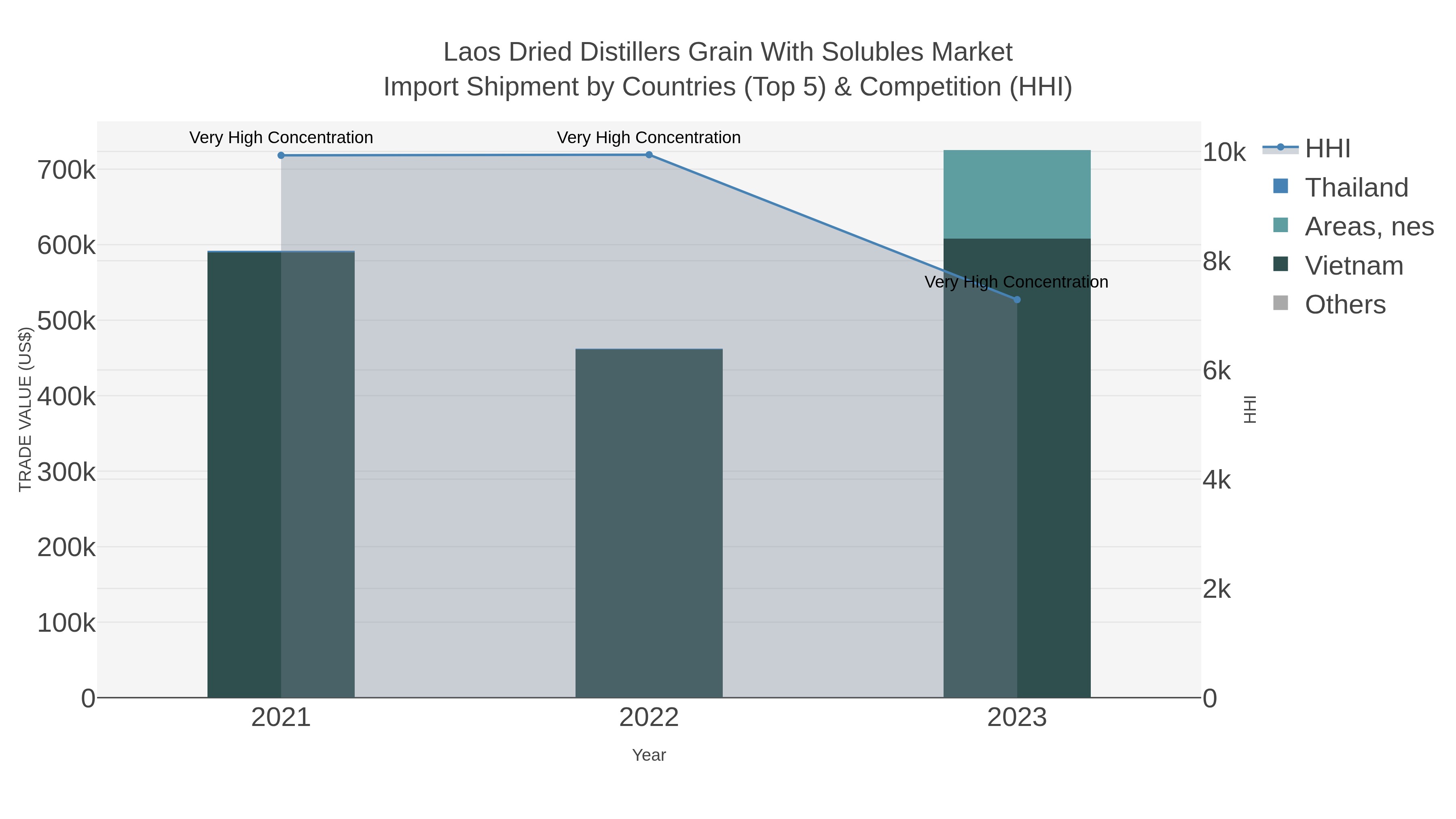Click the 700k left axis tick
This screenshot has height=819, width=1456.
[x=66, y=170]
